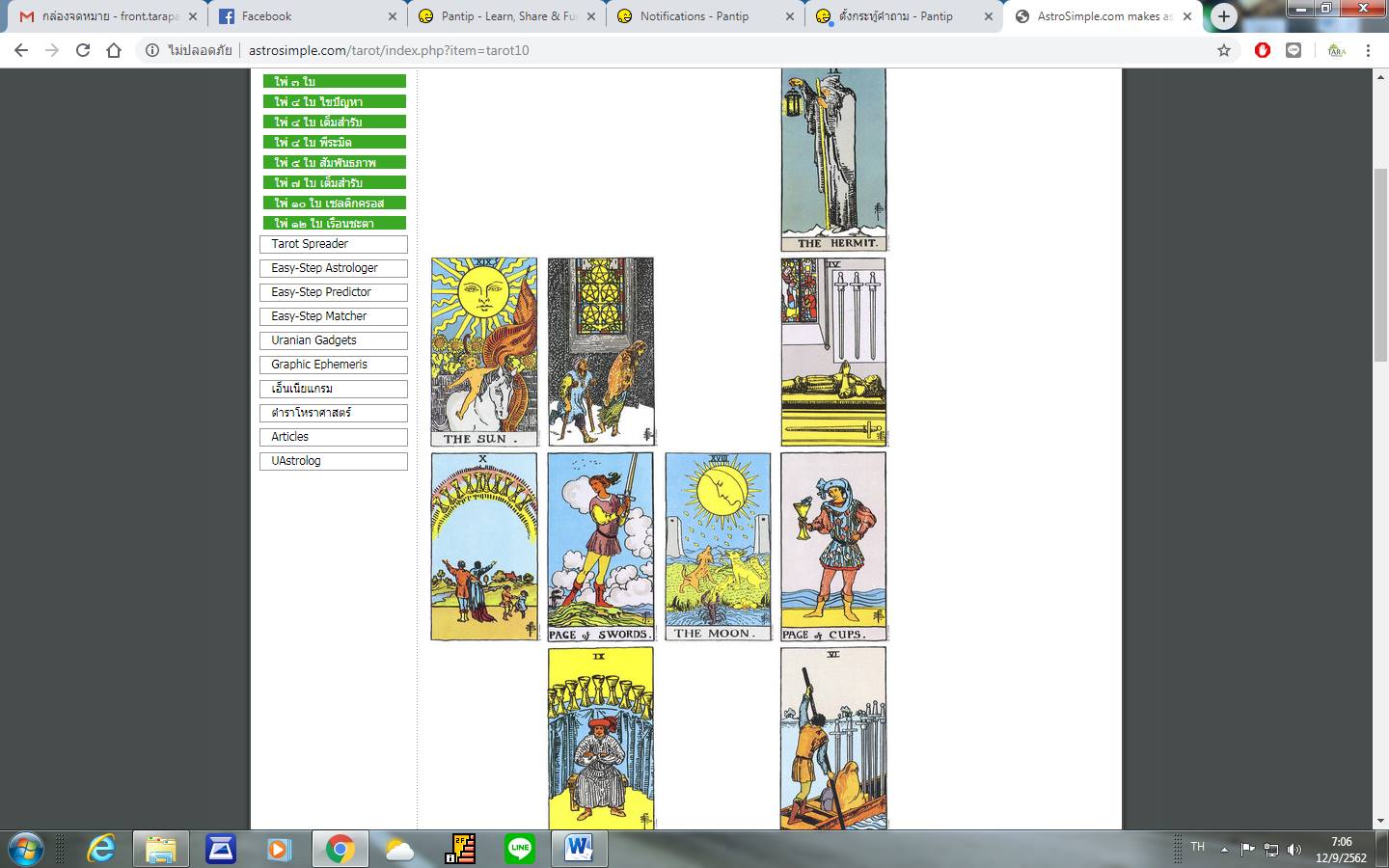Click the scrollbar down arrow
This screenshot has height=868, width=1389.
pyautogui.click(x=1380, y=821)
